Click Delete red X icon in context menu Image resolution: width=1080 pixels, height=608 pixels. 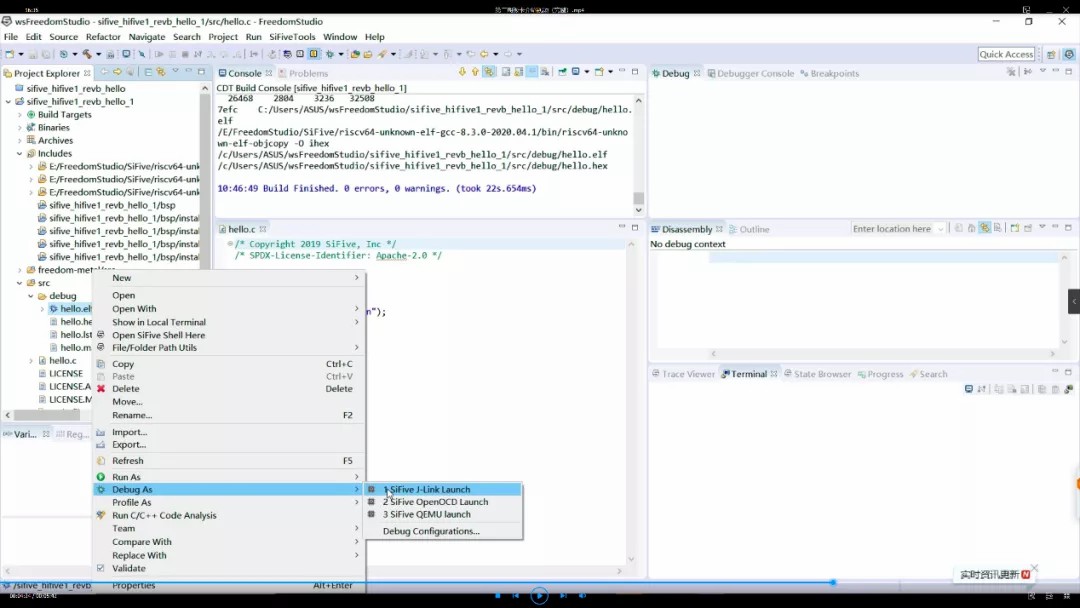tap(101, 389)
